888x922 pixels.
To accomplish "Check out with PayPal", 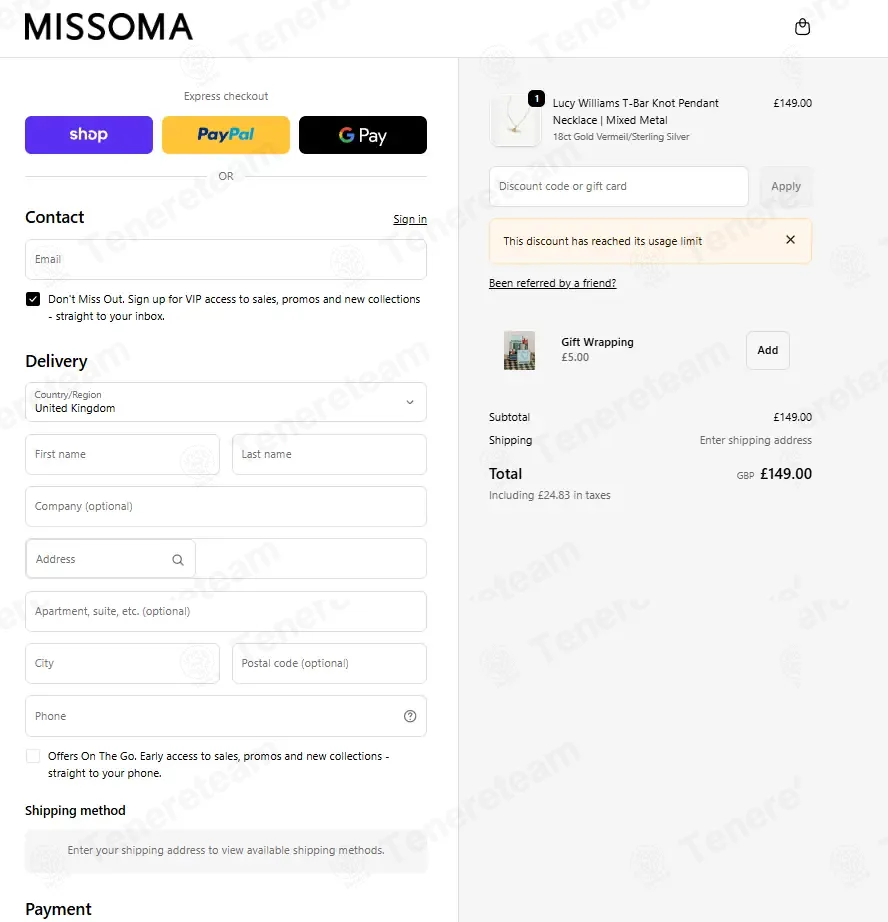I will click(x=226, y=135).
